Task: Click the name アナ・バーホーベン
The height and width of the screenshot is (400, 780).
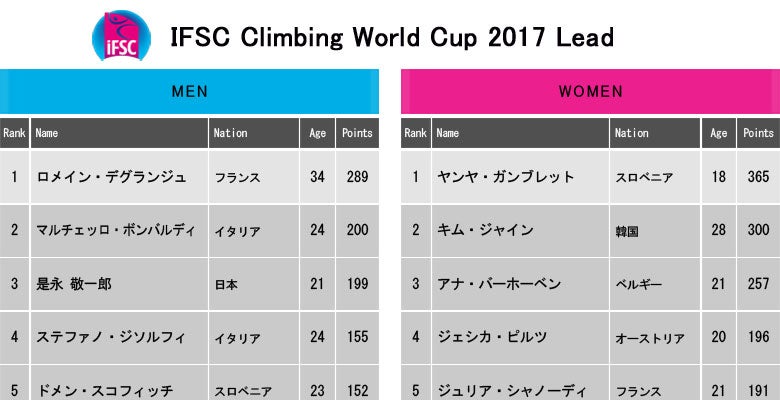Action: tap(498, 283)
